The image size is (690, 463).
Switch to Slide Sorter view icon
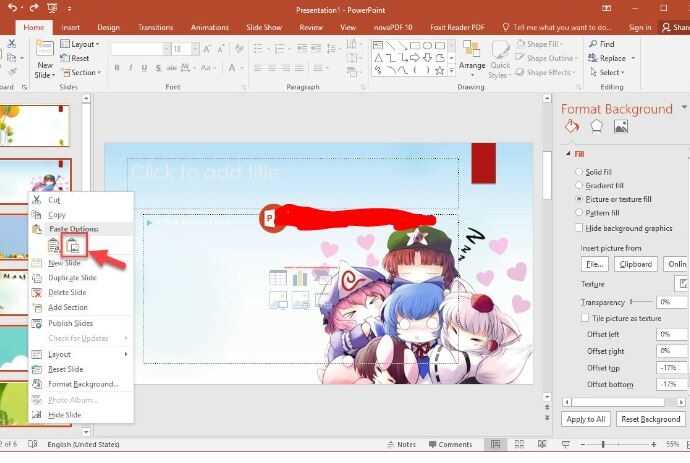click(519, 445)
